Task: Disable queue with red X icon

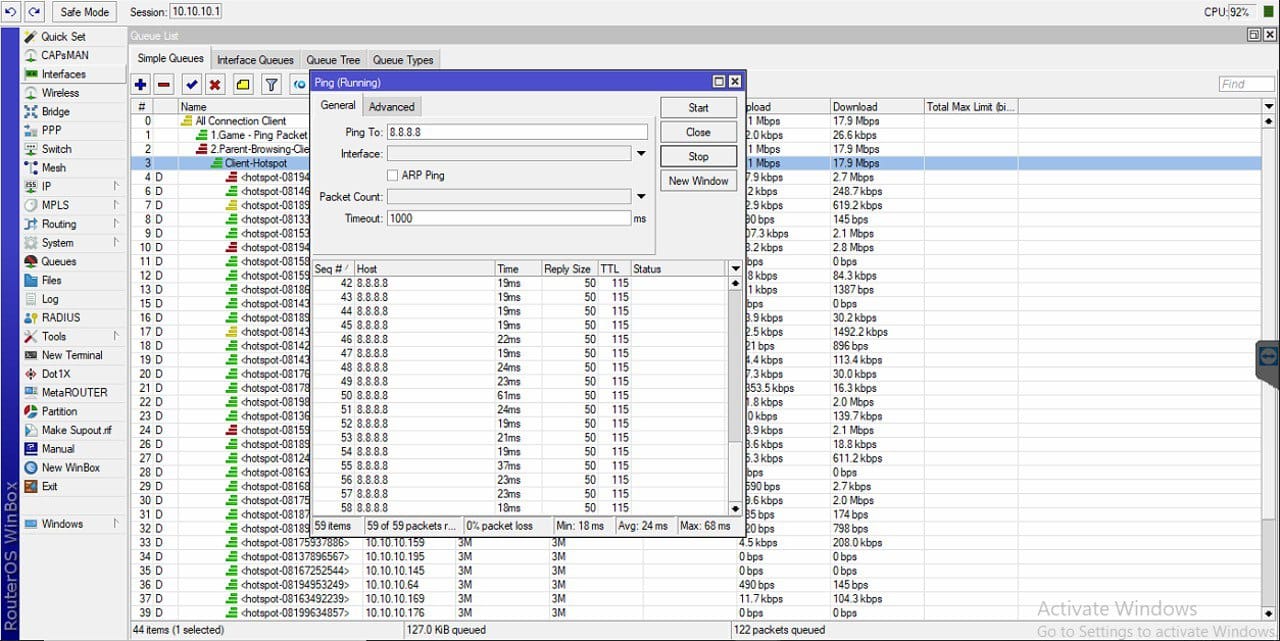Action: pos(214,85)
